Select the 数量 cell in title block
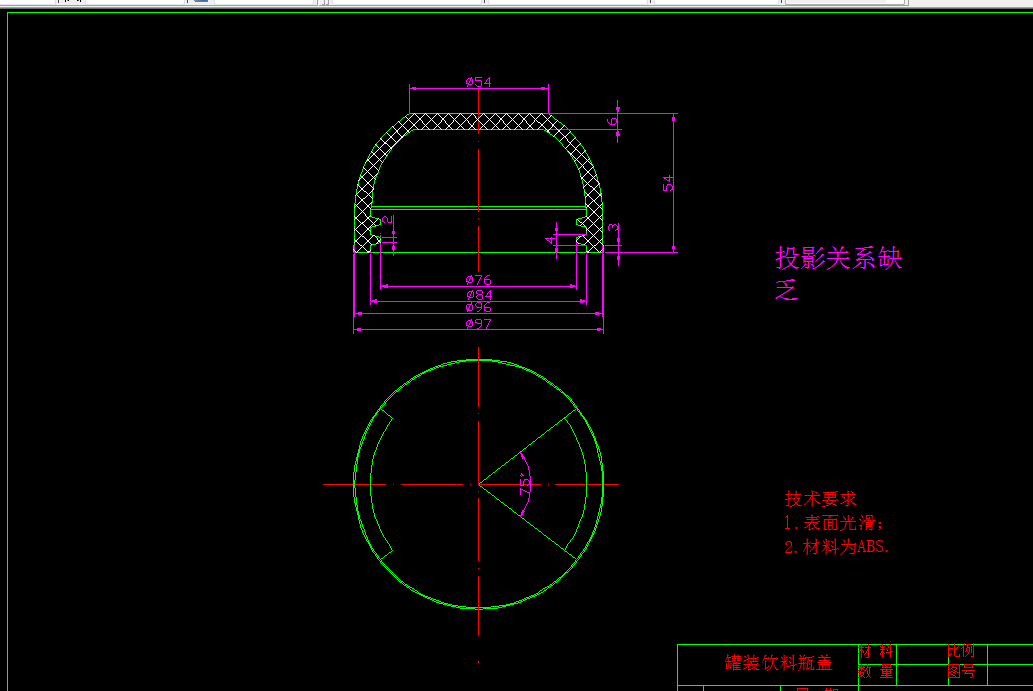The height and width of the screenshot is (691, 1033). [876, 672]
